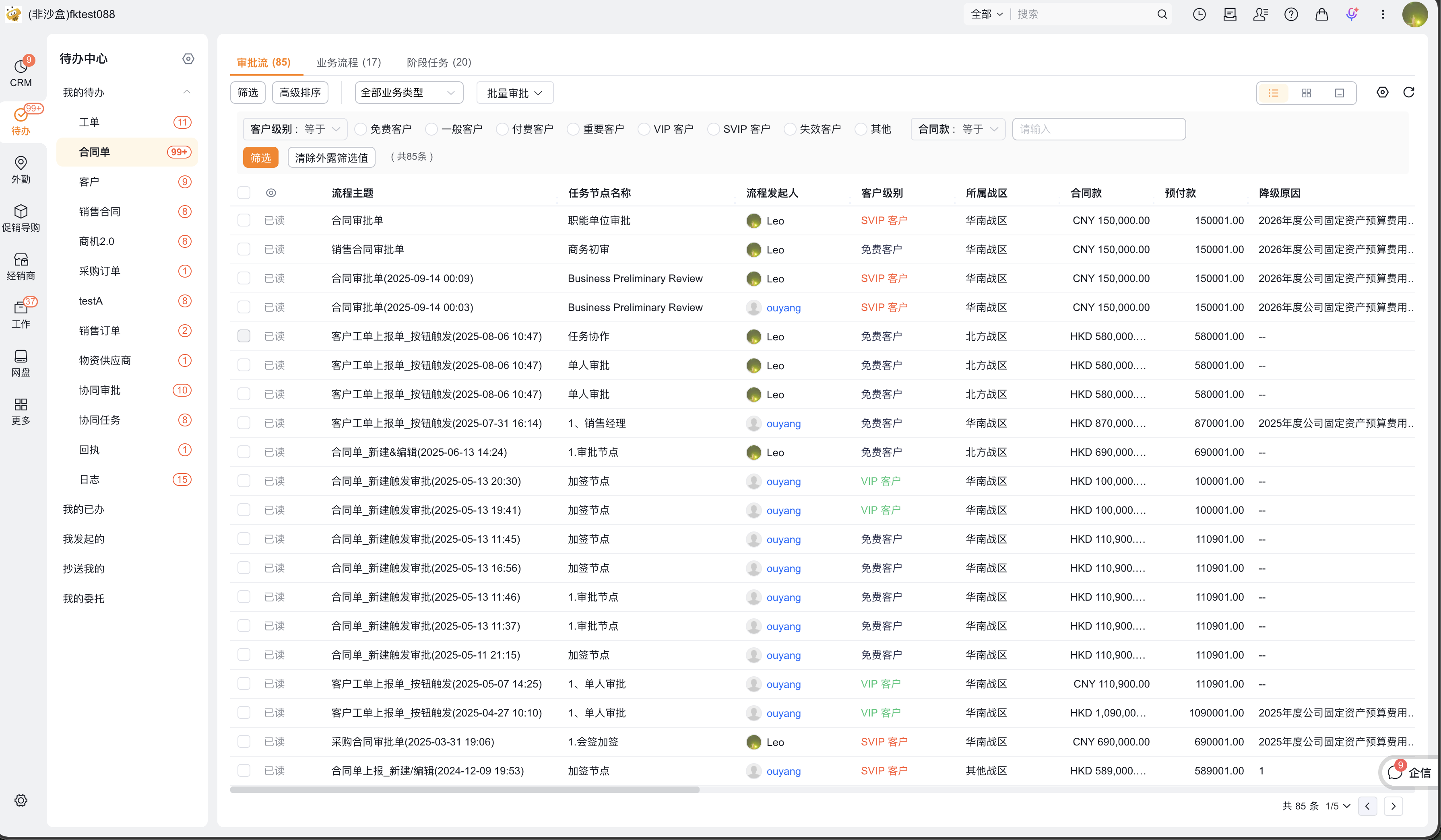Open the 全部 search scope dropdown
The height and width of the screenshot is (840, 1441).
pos(987,14)
